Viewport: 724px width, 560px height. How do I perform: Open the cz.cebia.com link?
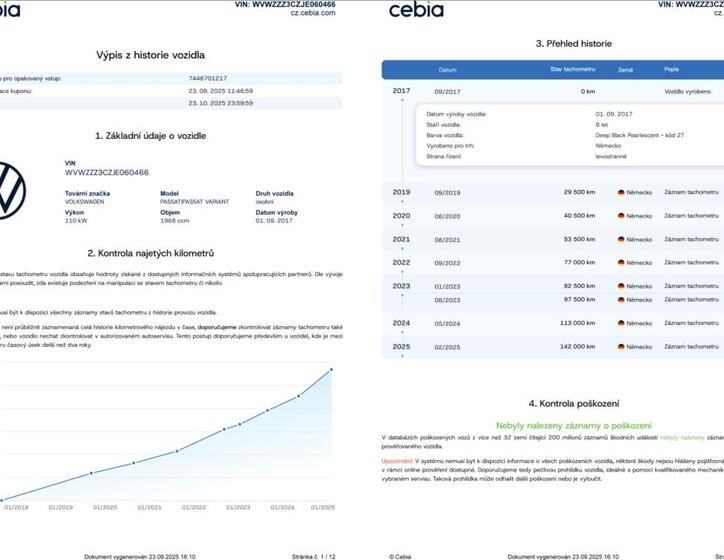click(x=313, y=14)
